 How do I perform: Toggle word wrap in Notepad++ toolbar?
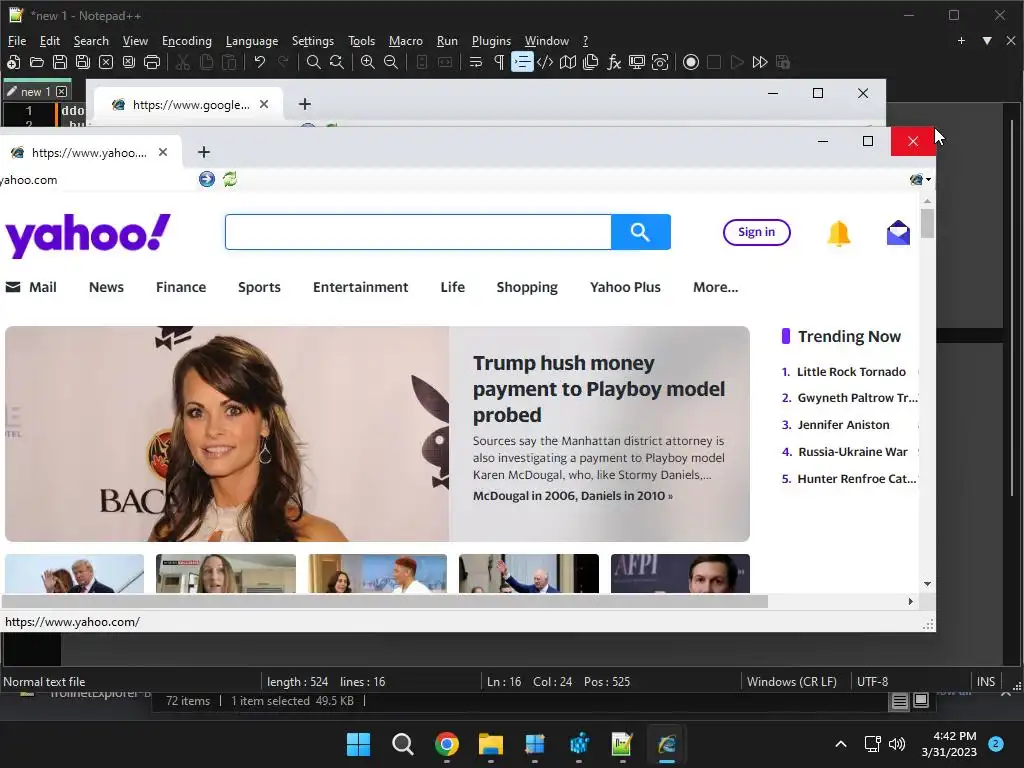click(x=476, y=62)
